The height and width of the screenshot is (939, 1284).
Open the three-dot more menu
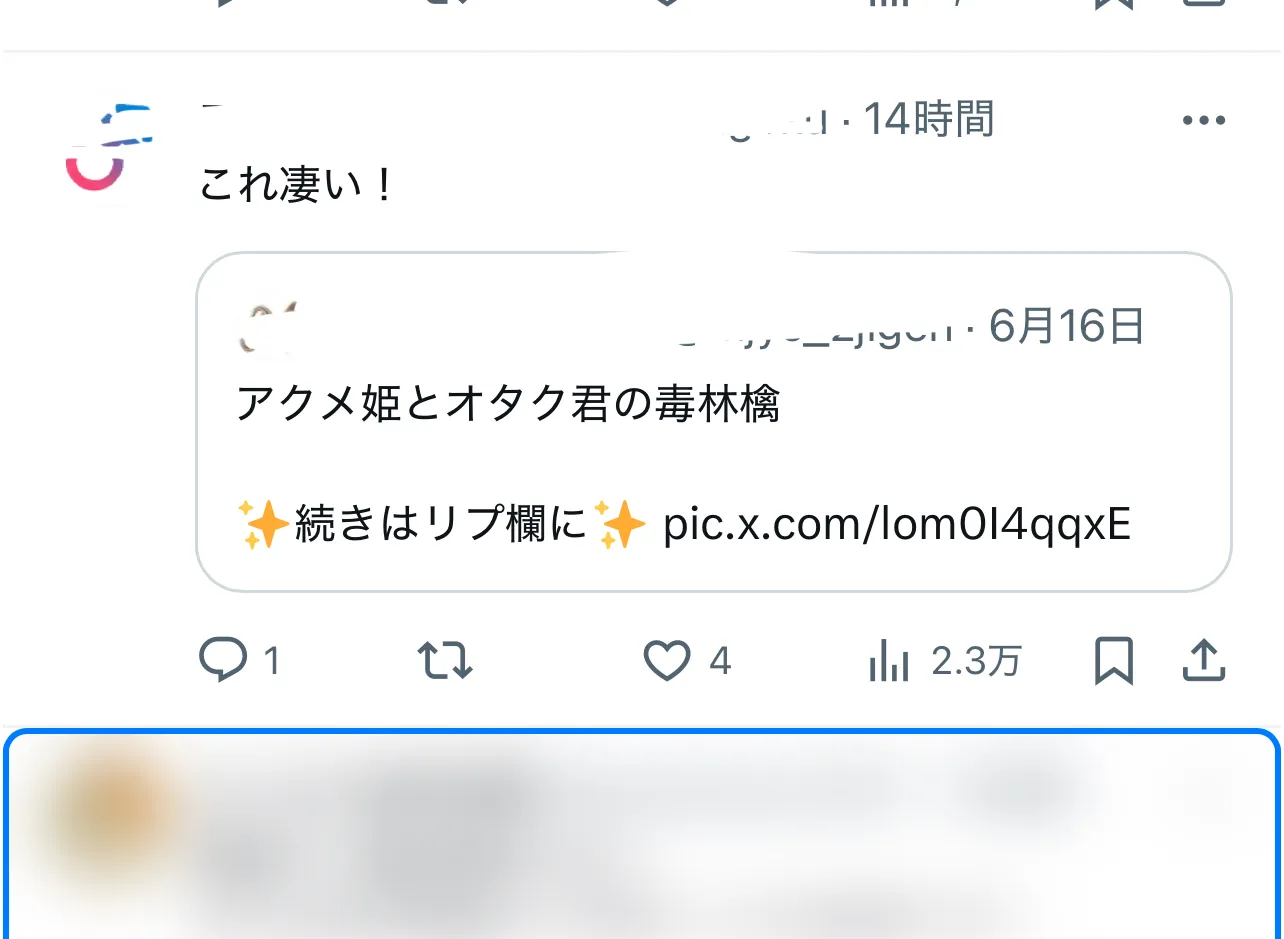click(1203, 121)
